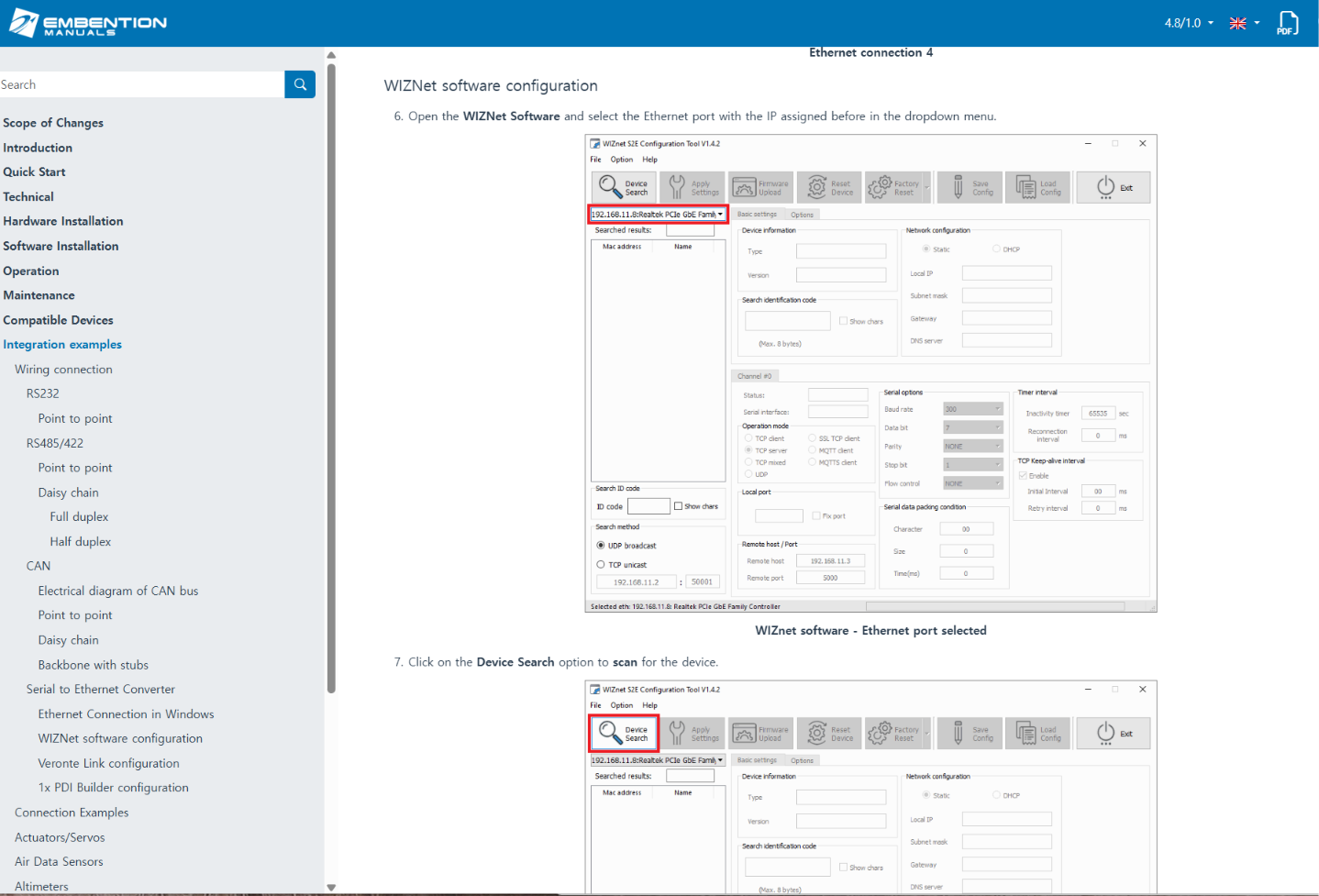1319x896 pixels.
Task: Select the RS232 tree entry
Action: point(43,393)
